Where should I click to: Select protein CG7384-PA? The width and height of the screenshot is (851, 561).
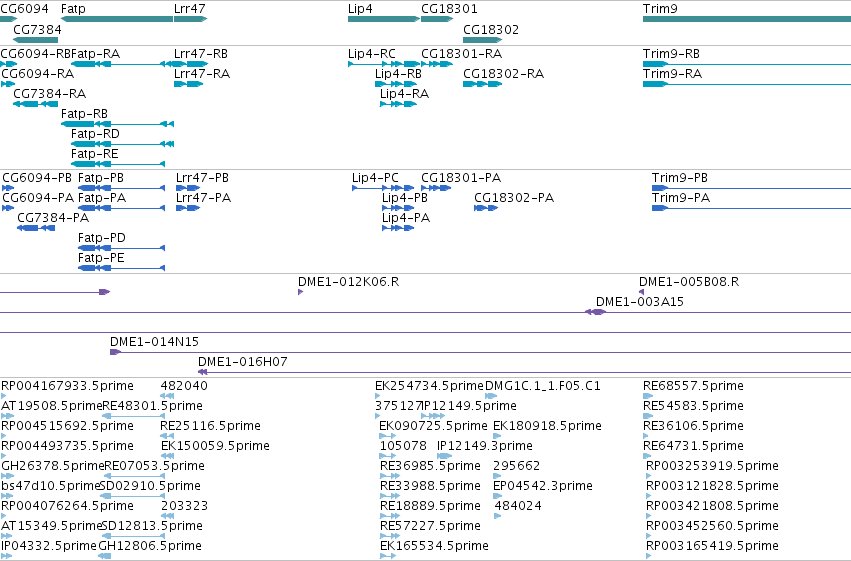click(x=53, y=218)
